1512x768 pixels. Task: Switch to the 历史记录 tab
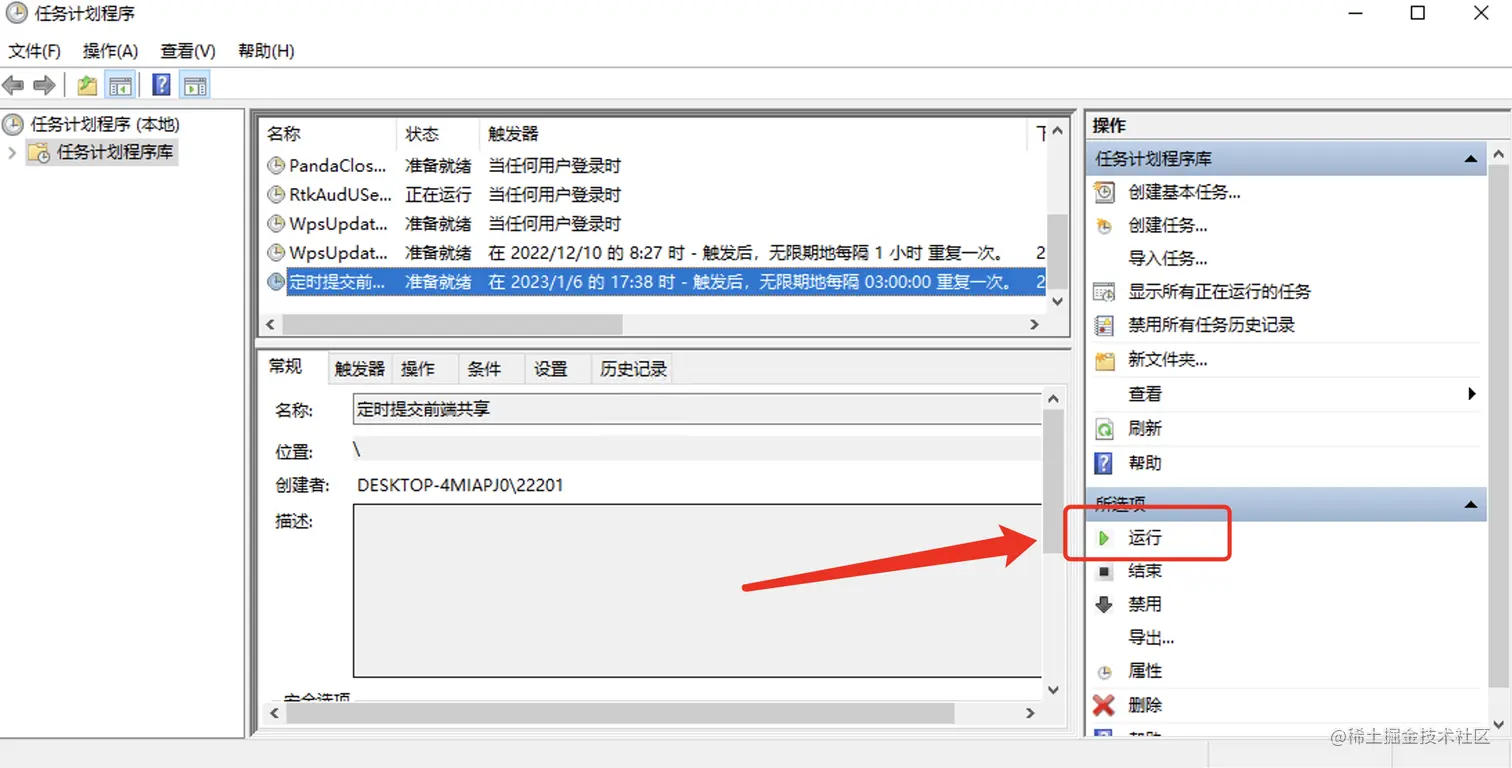tap(633, 369)
